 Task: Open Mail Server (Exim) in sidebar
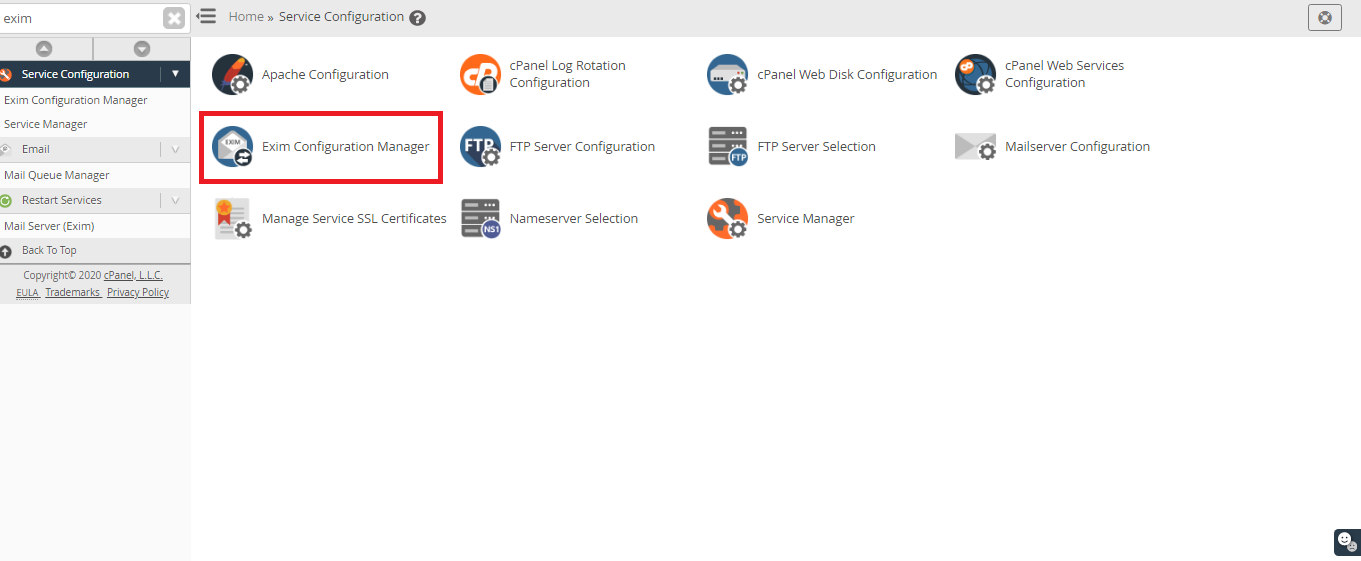tap(49, 226)
